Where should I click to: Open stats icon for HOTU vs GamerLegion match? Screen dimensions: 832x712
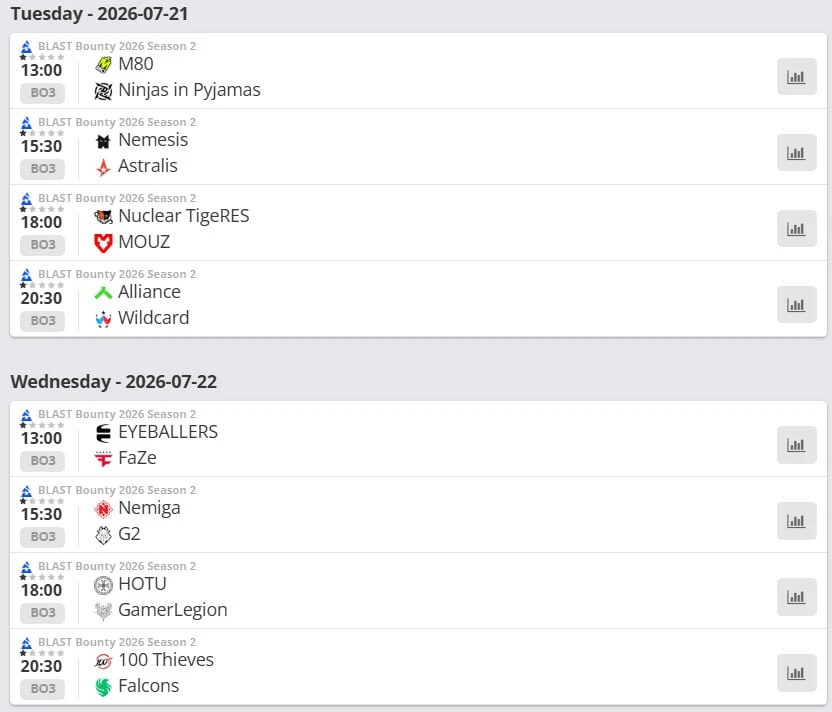796,596
